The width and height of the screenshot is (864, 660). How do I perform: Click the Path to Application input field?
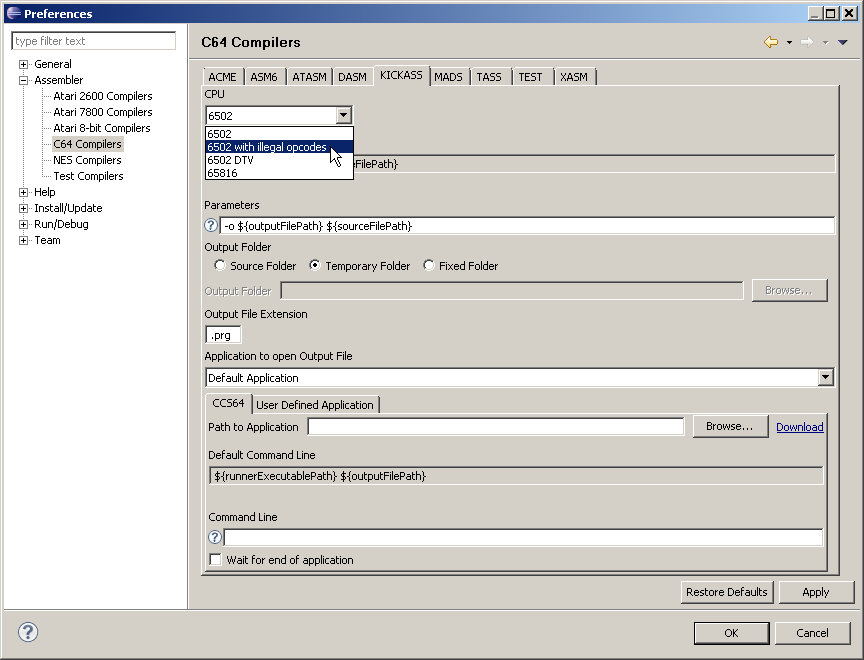[x=496, y=427]
